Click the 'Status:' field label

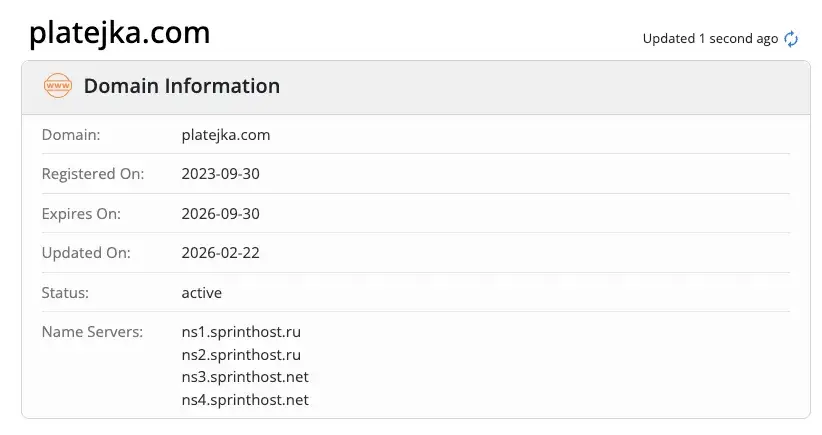click(65, 292)
